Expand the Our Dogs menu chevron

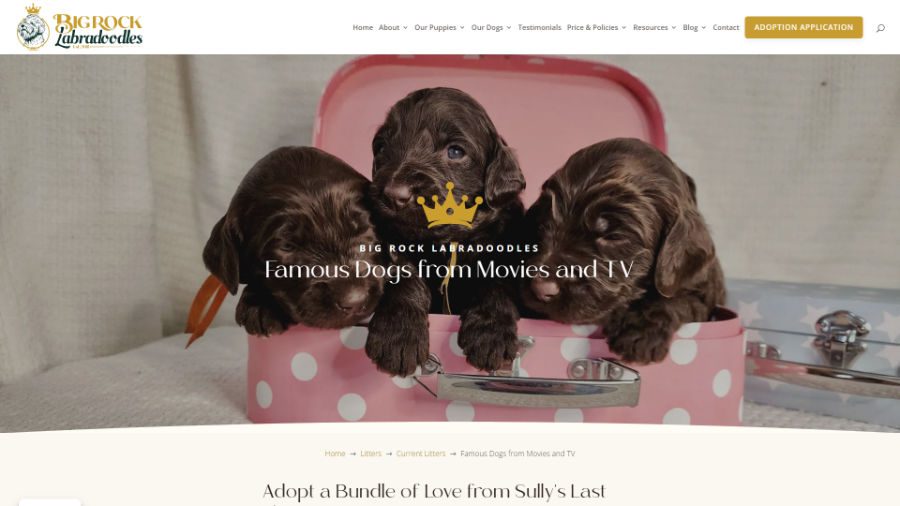pyautogui.click(x=509, y=28)
